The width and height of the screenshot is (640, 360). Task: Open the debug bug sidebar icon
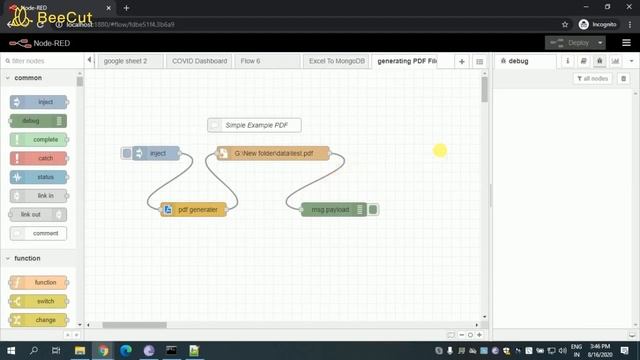click(599, 61)
